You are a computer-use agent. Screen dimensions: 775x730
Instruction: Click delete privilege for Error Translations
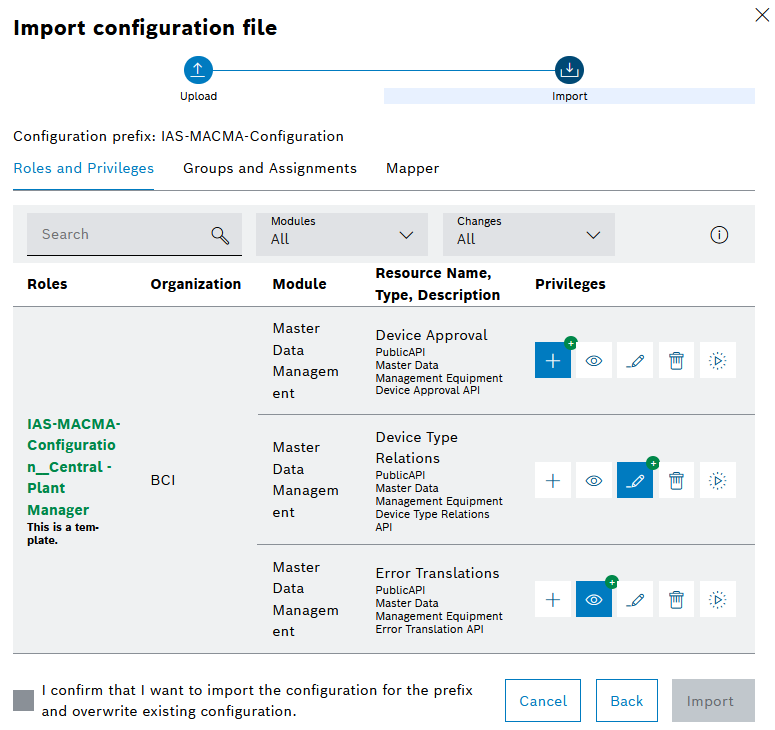coord(676,600)
